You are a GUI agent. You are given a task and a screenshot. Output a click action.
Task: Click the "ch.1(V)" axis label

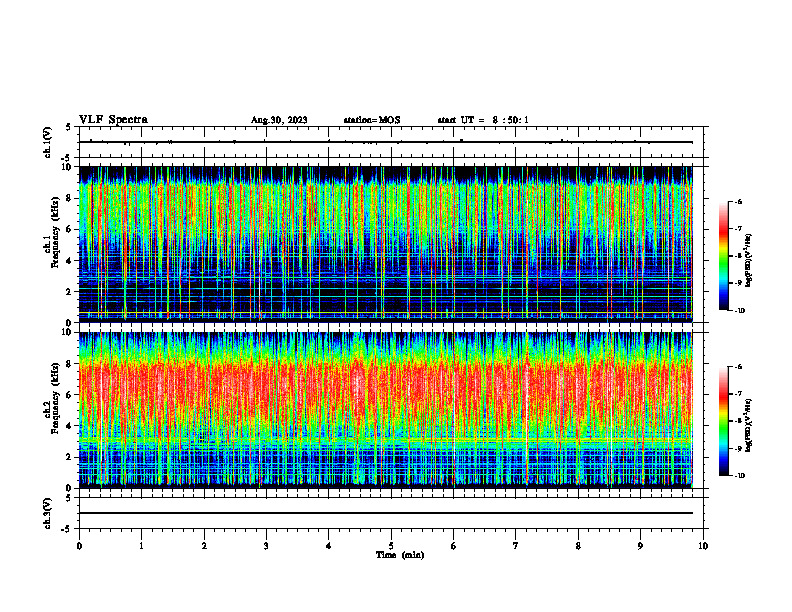[47, 142]
